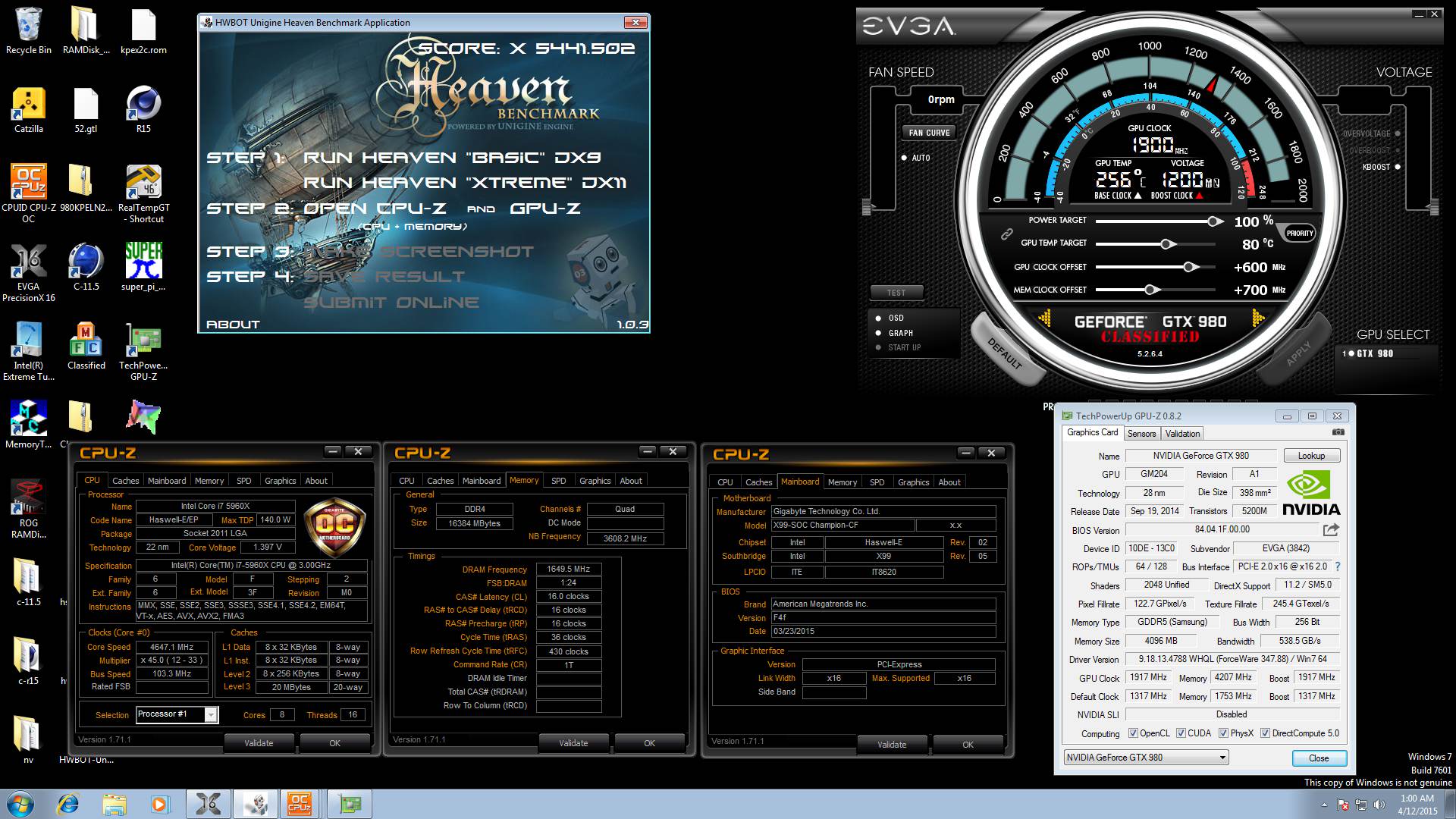
Task: Enable the START UP option in PrecisionX
Action: 898,347
